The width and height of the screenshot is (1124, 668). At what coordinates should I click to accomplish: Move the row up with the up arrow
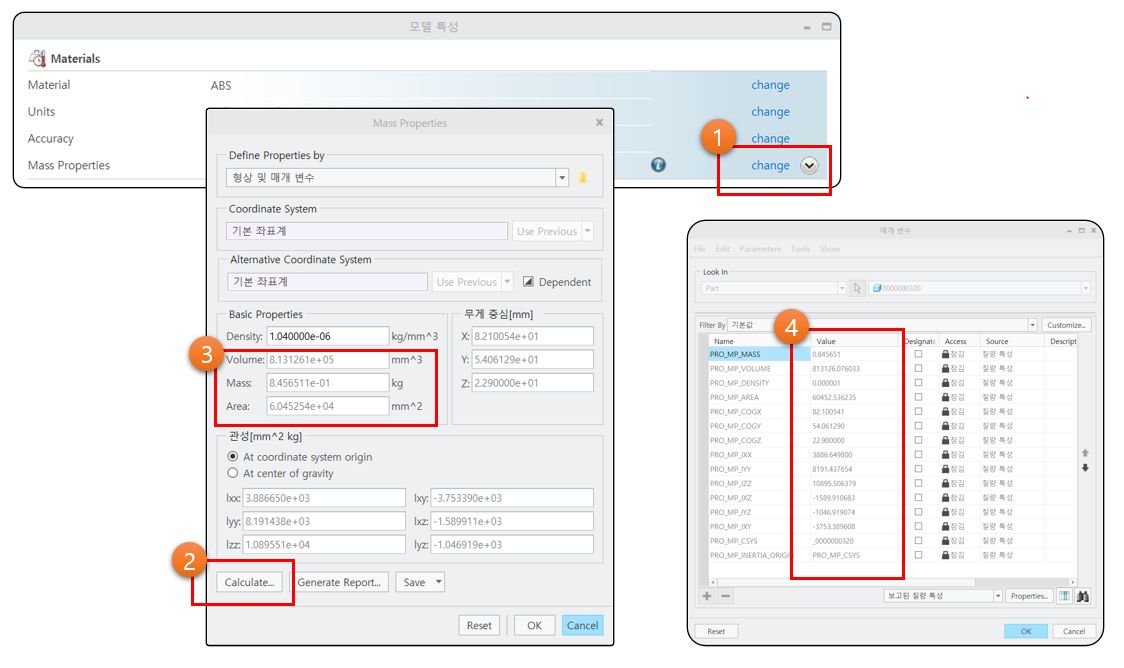pos(1085,453)
